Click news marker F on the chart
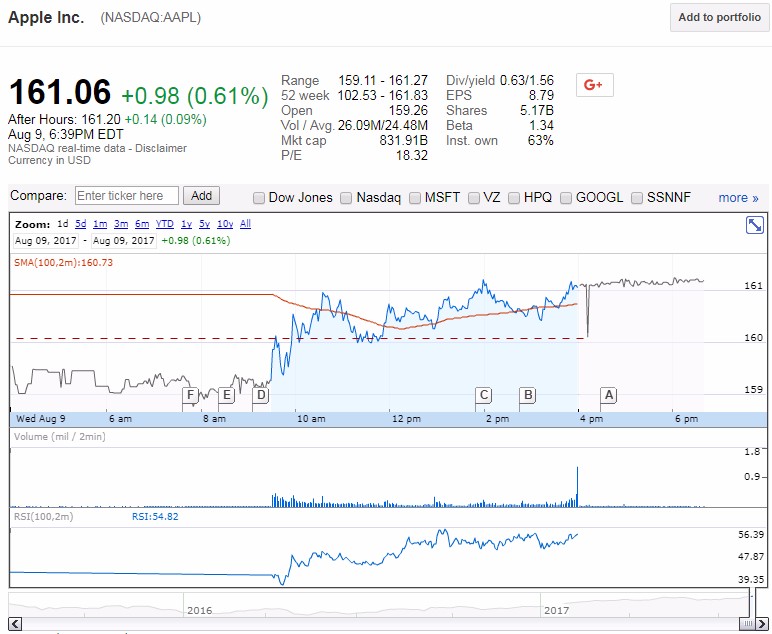 click(x=190, y=395)
